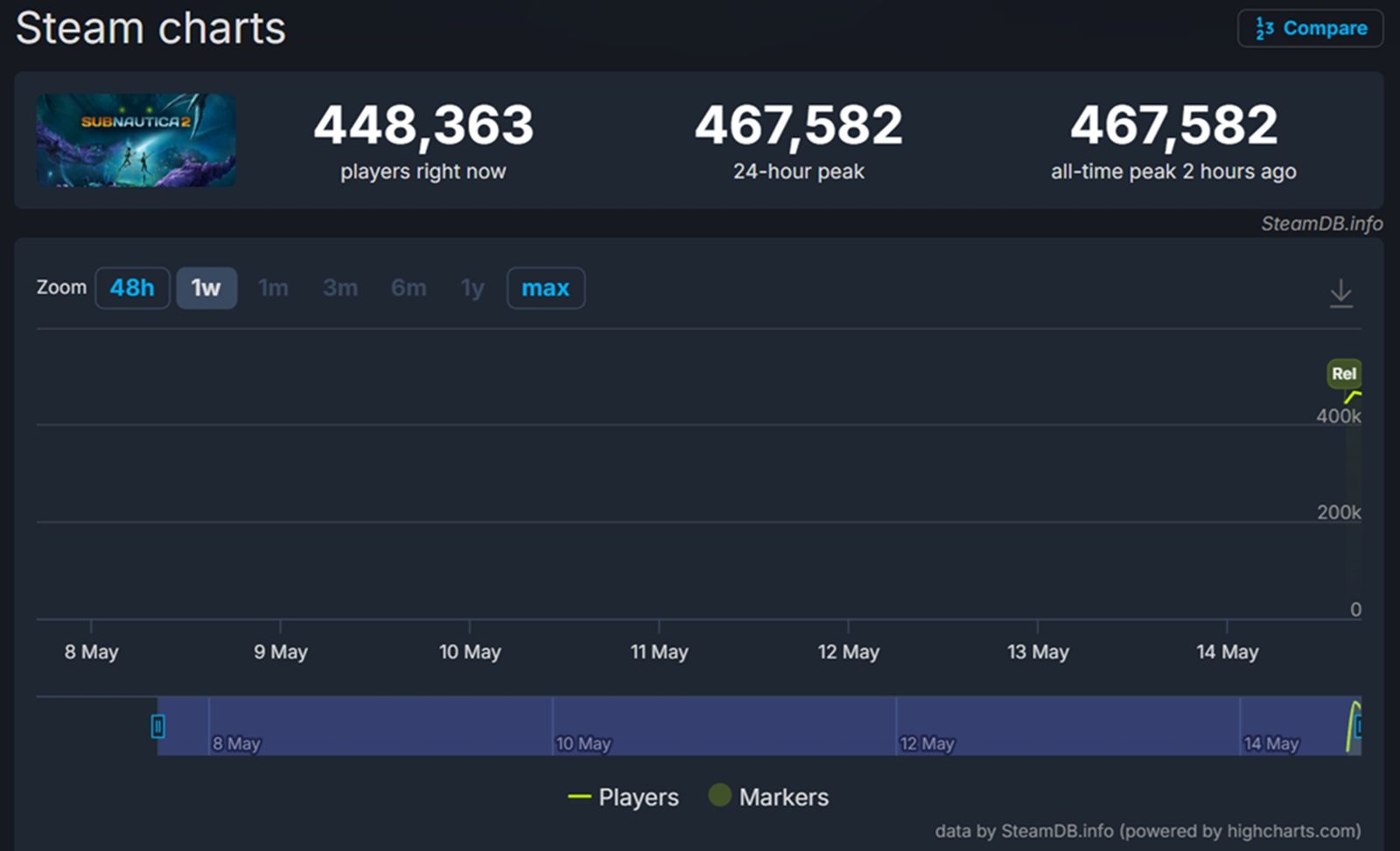Click the 10 May label in navigator
Screen dimensions: 1400x851
pyautogui.click(x=583, y=743)
